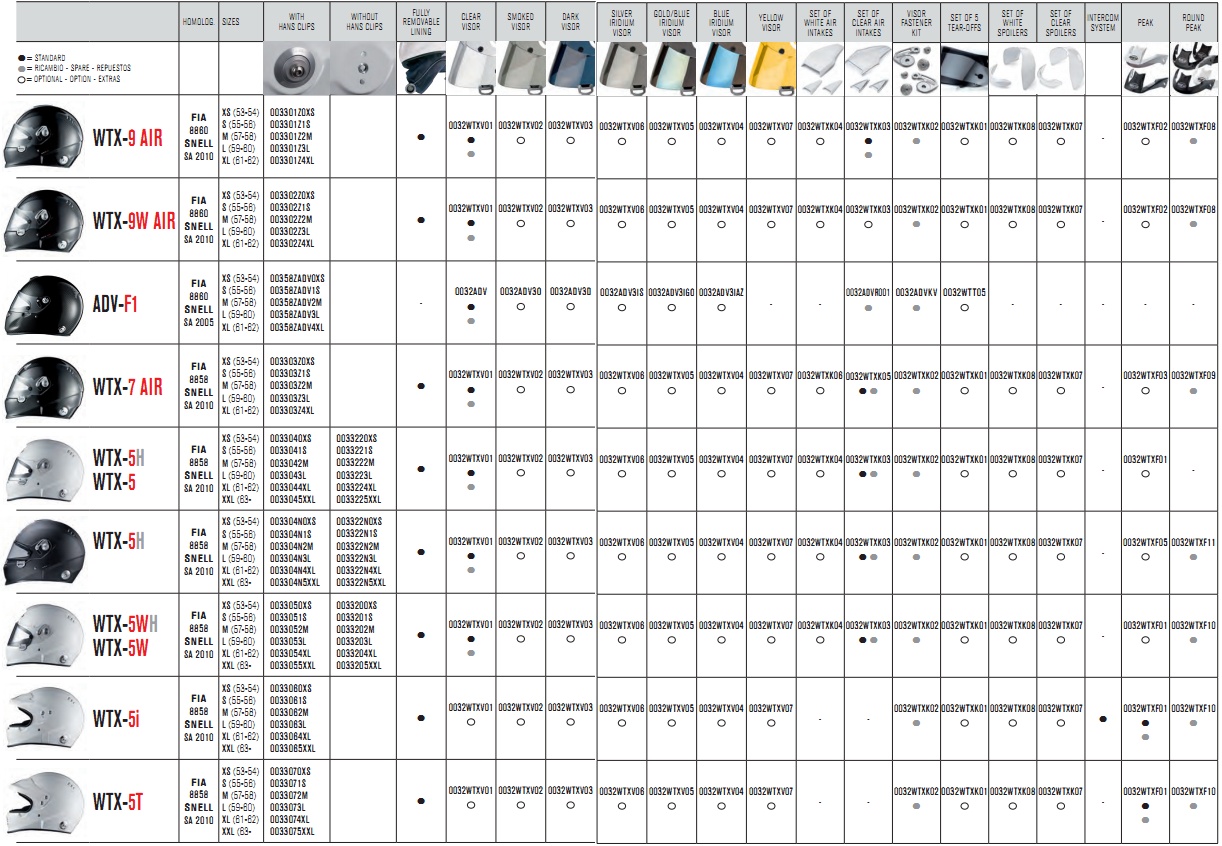This screenshot has height=846, width=1222.
Task: Select the SET OF 5 TEAR-OFFS header
Action: pos(964,22)
